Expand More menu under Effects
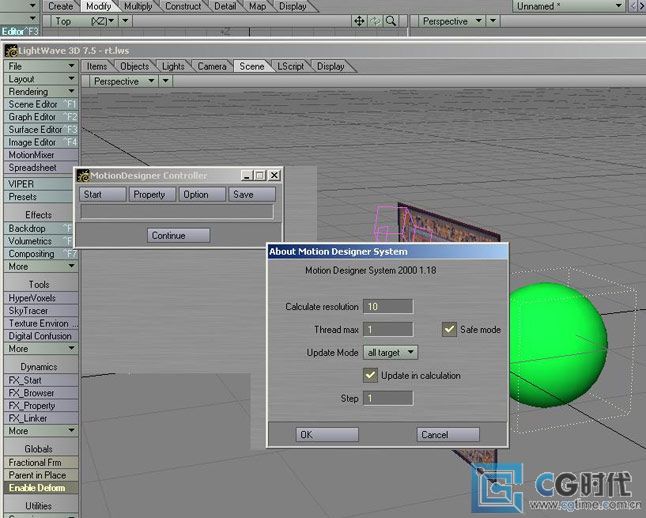Image resolution: width=646 pixels, height=518 pixels. (x=41, y=267)
